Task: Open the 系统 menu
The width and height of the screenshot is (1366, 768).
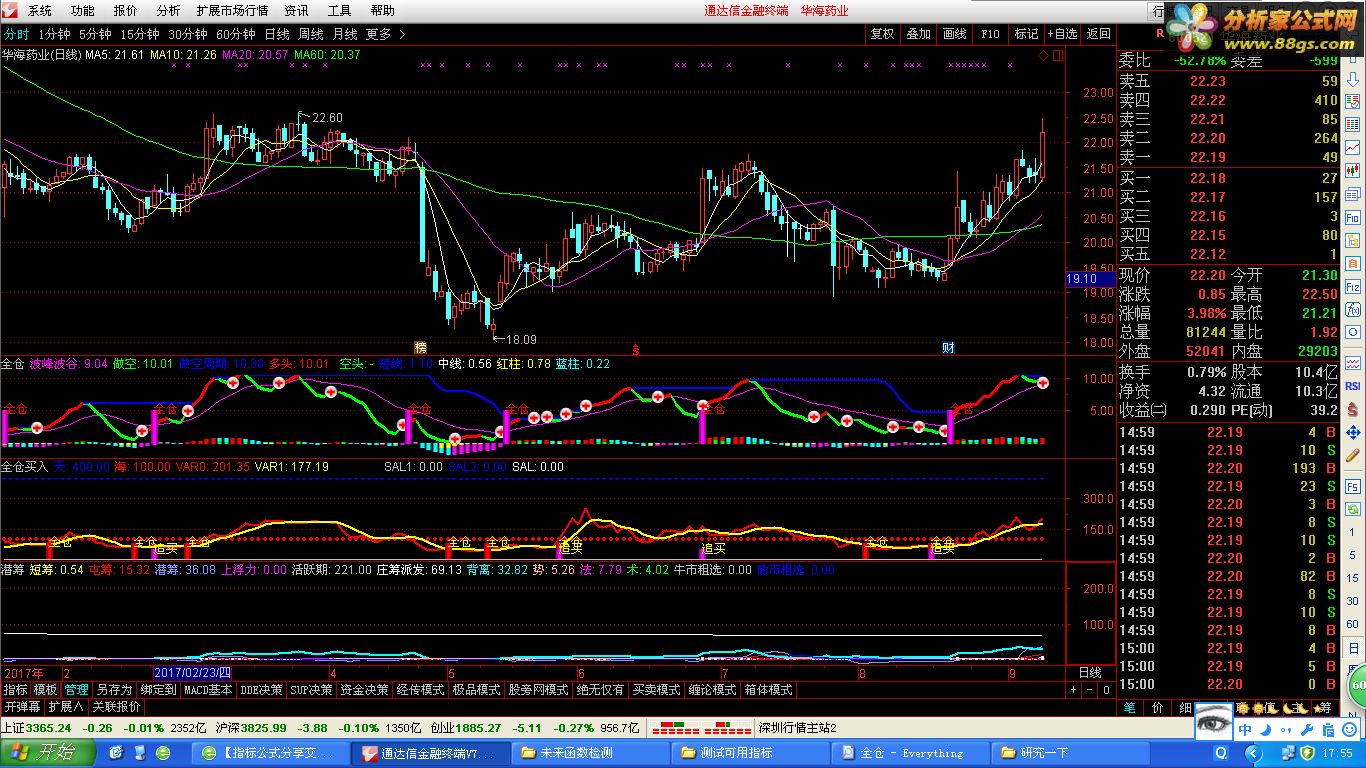Action: (40, 11)
